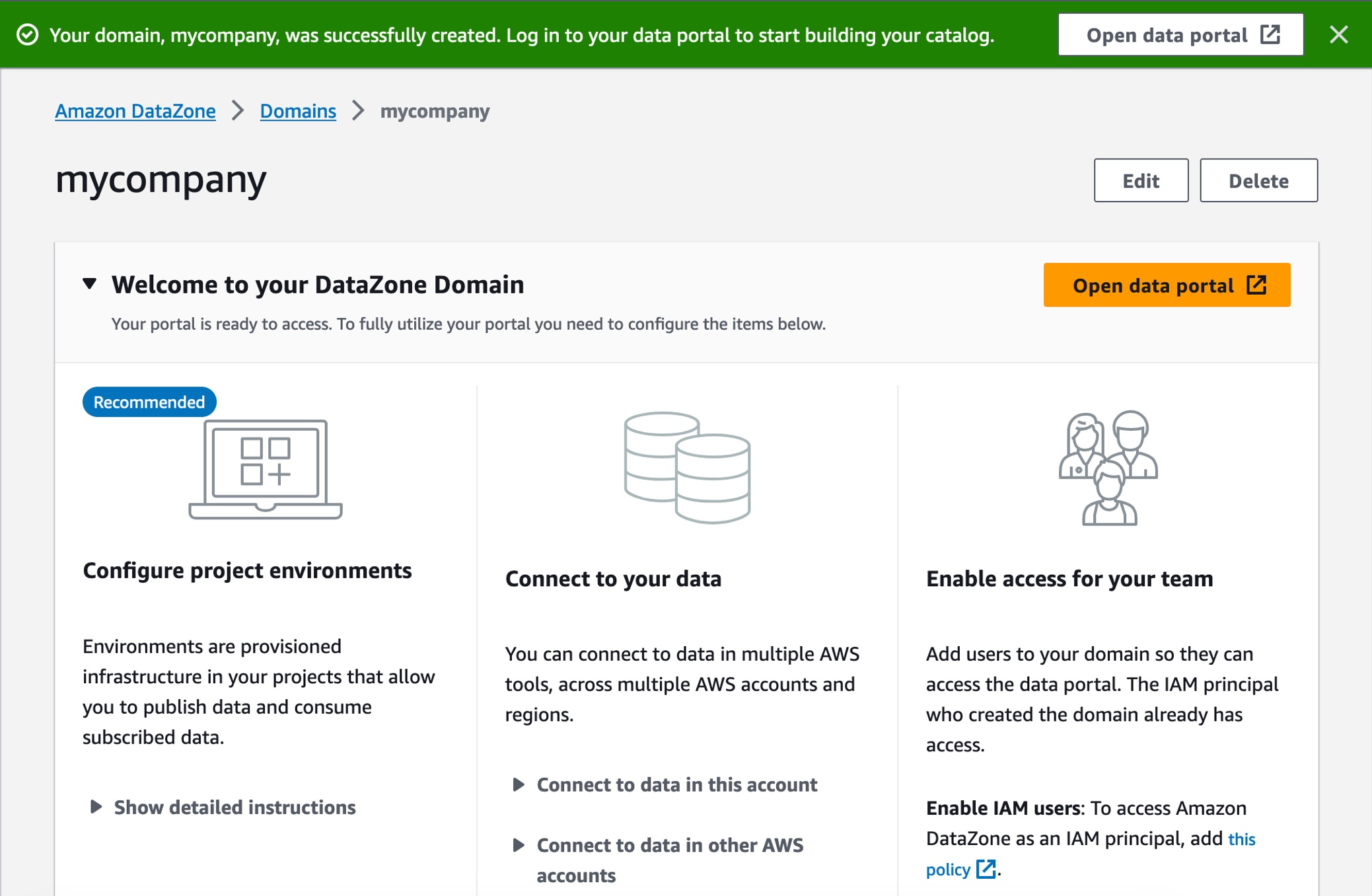The width and height of the screenshot is (1372, 896).
Task: Click mycompany breadcrumb text
Action: 435,111
